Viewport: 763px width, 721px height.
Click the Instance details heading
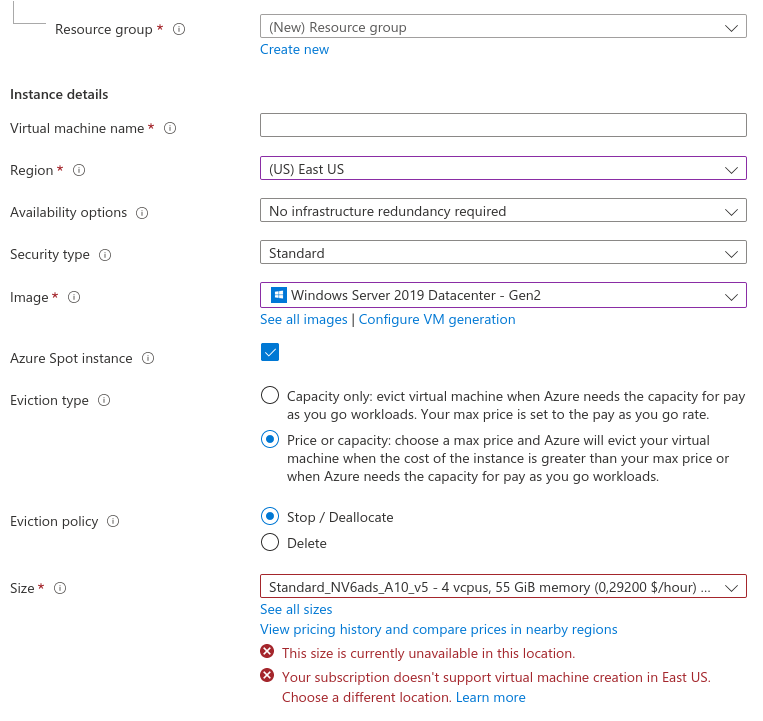point(59,94)
